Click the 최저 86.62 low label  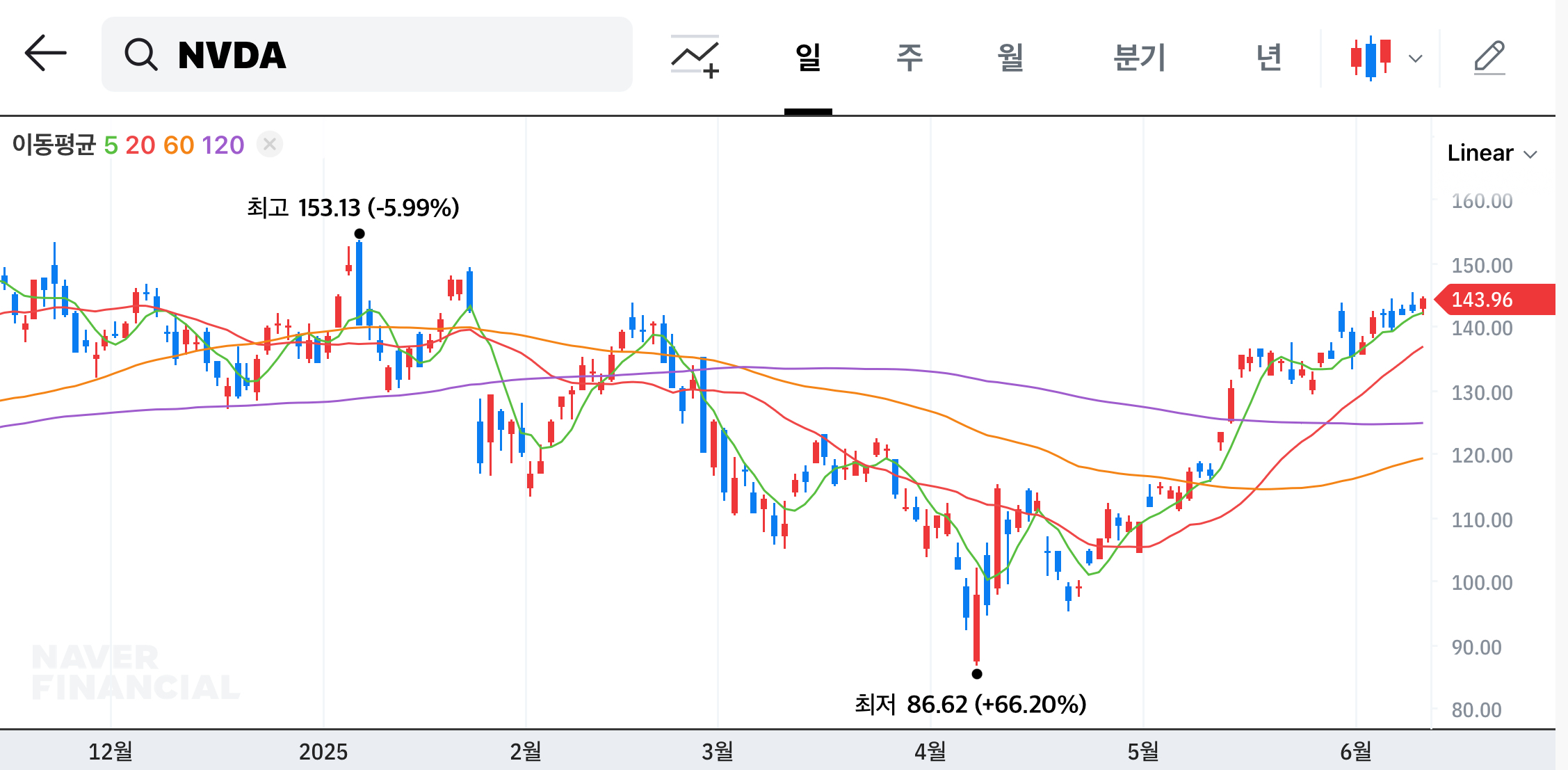[971, 704]
